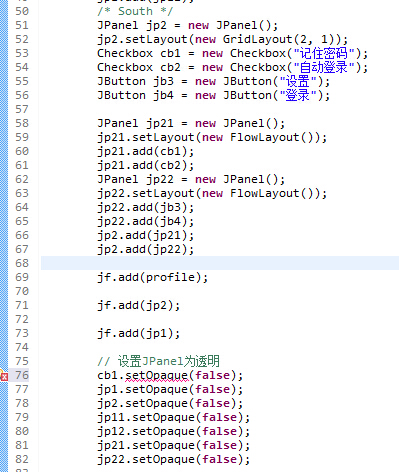
Task: Place cursor in the jf.add(profile) statement
Action: coord(152,277)
